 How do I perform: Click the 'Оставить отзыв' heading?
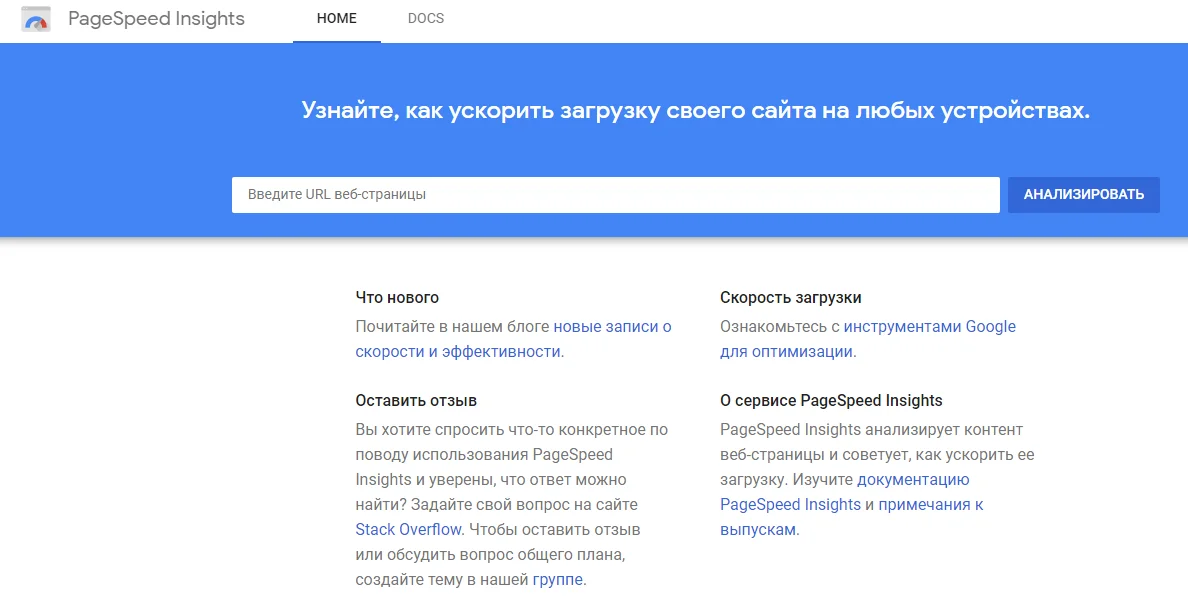[416, 400]
